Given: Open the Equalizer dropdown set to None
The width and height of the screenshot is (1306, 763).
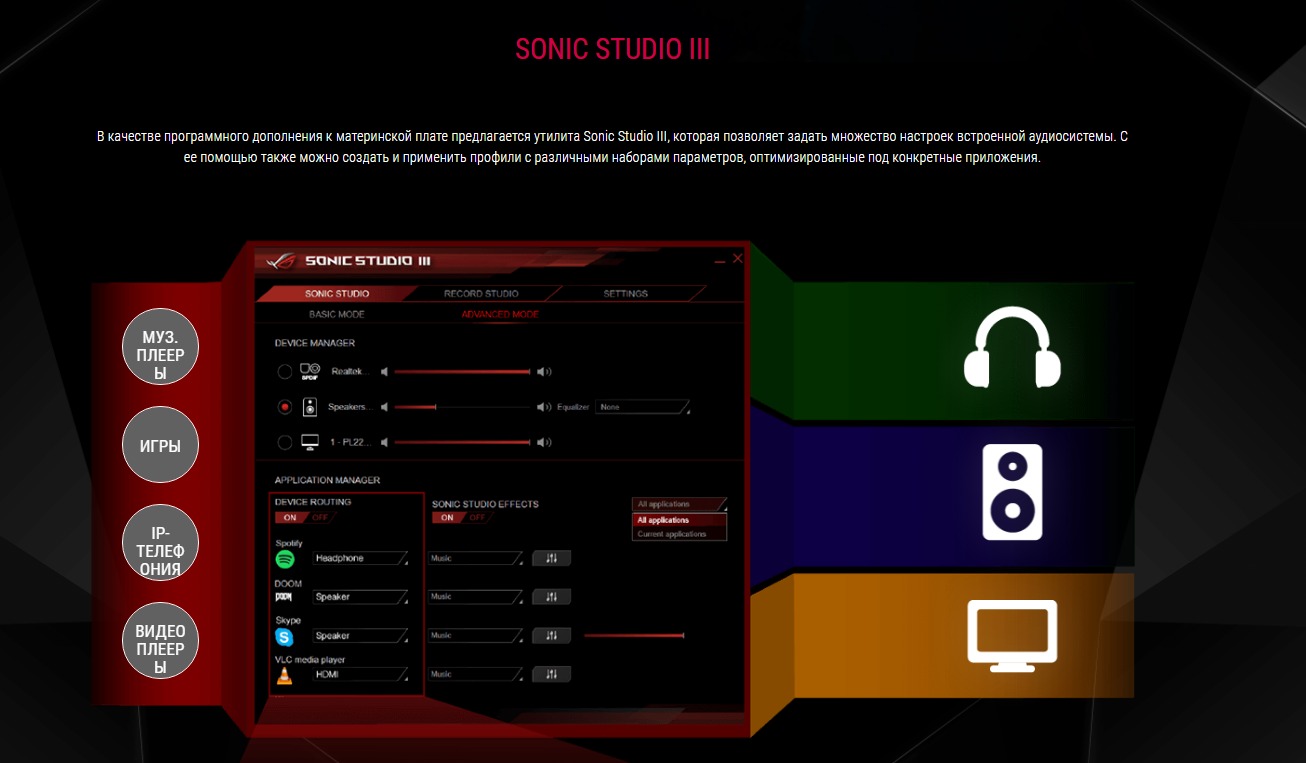Looking at the screenshot, I should 642,407.
